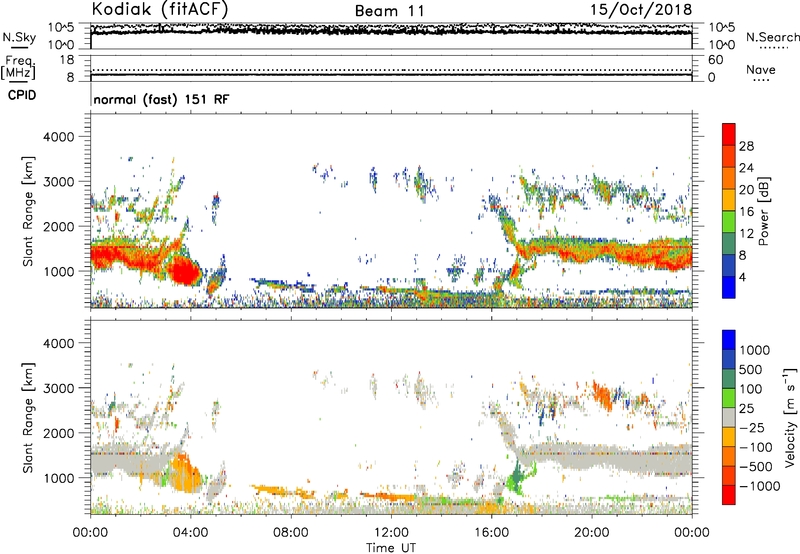The height and width of the screenshot is (554, 800).
Task: Click the '04:00' time tick label
Action: coord(190,533)
